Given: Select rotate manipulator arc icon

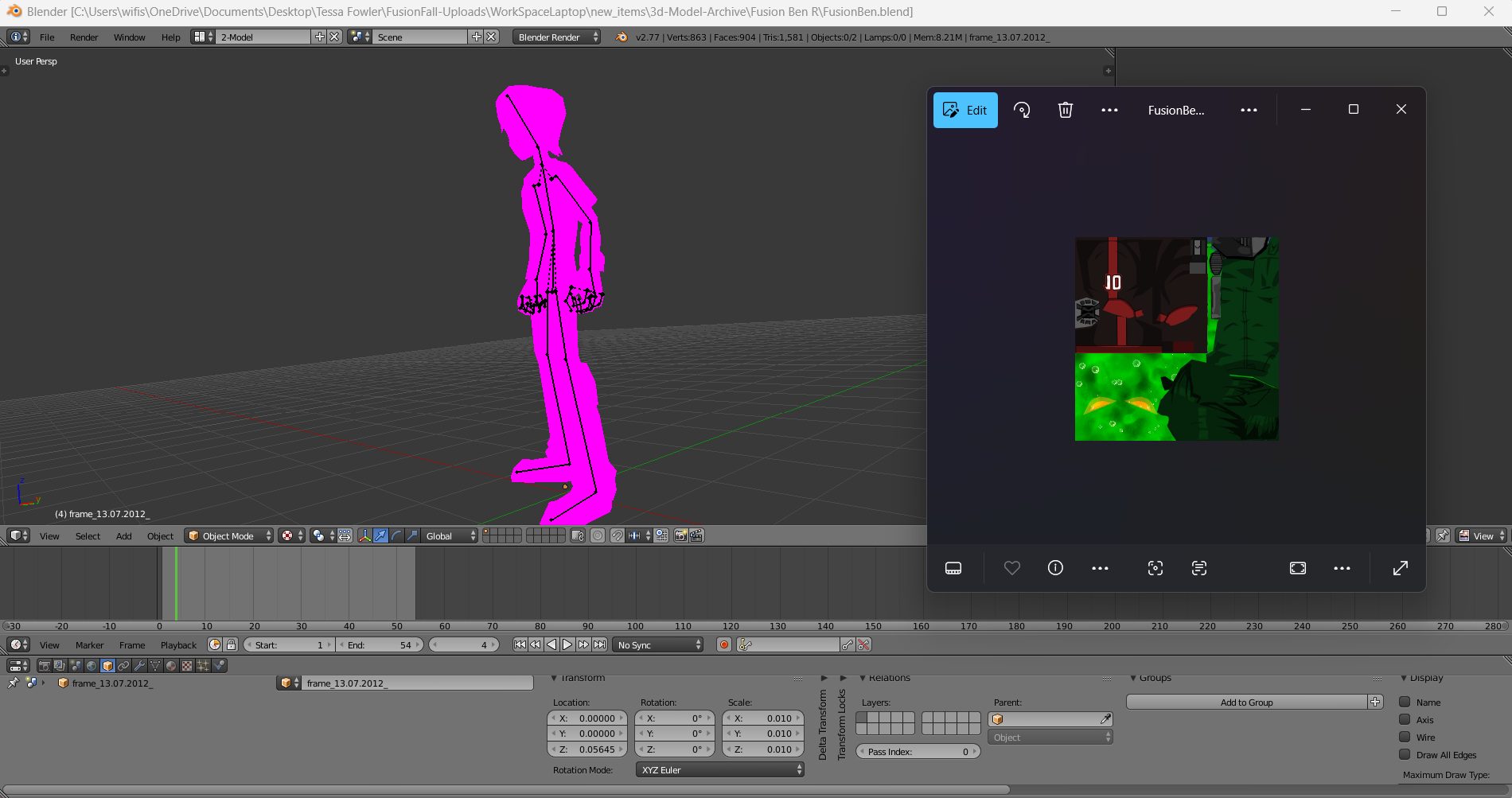Looking at the screenshot, I should [x=396, y=535].
